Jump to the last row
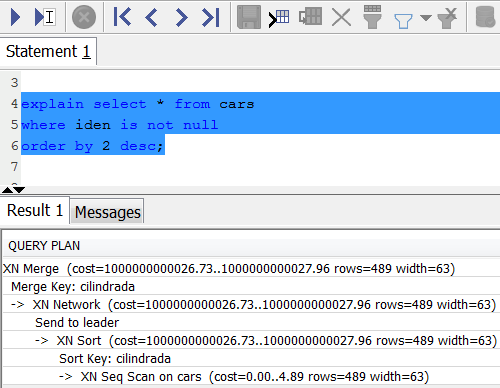500x388 pixels. tap(211, 17)
